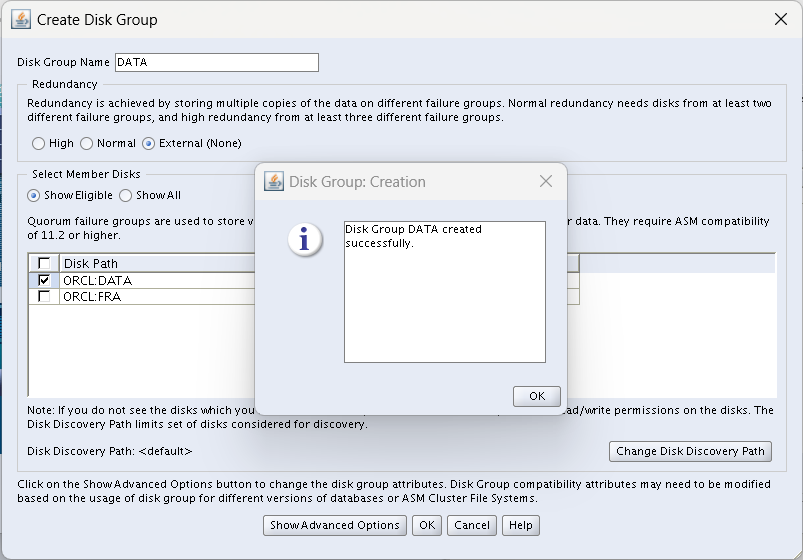Select the ORCL:FRA row text
The image size is (803, 560).
point(92,297)
